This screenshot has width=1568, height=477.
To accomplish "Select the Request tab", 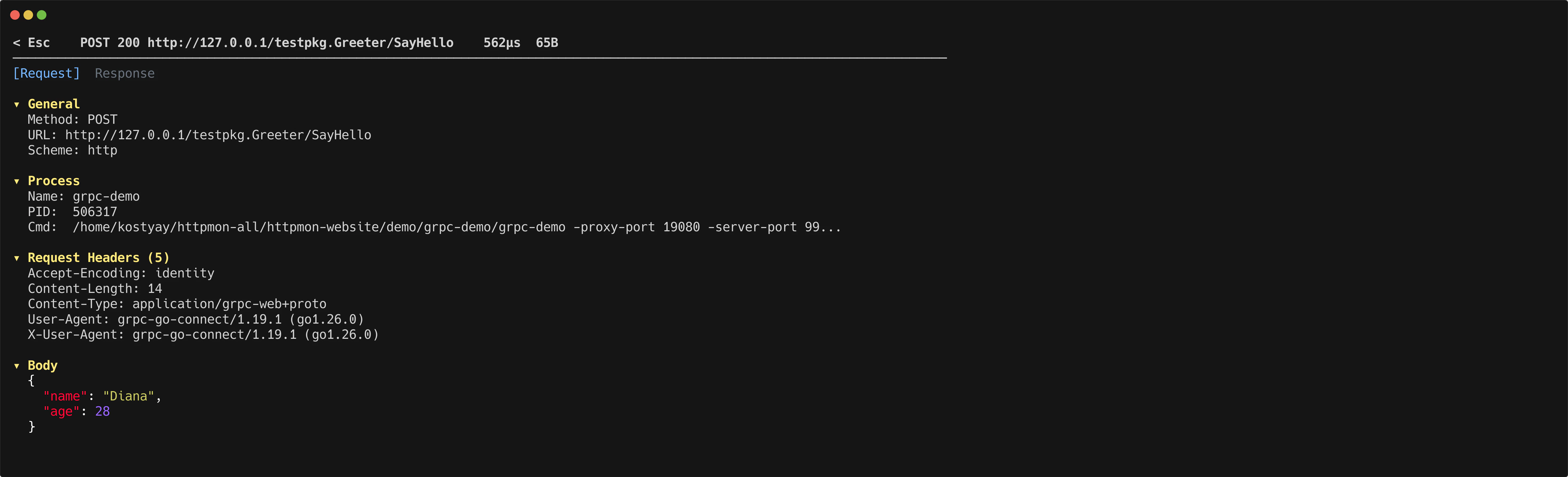I will [46, 73].
